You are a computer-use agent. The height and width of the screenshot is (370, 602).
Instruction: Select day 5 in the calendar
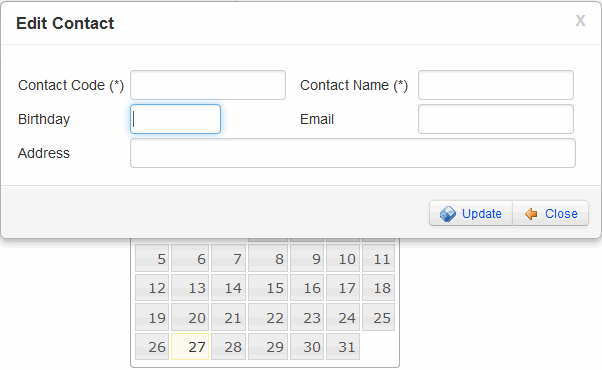tap(152, 258)
